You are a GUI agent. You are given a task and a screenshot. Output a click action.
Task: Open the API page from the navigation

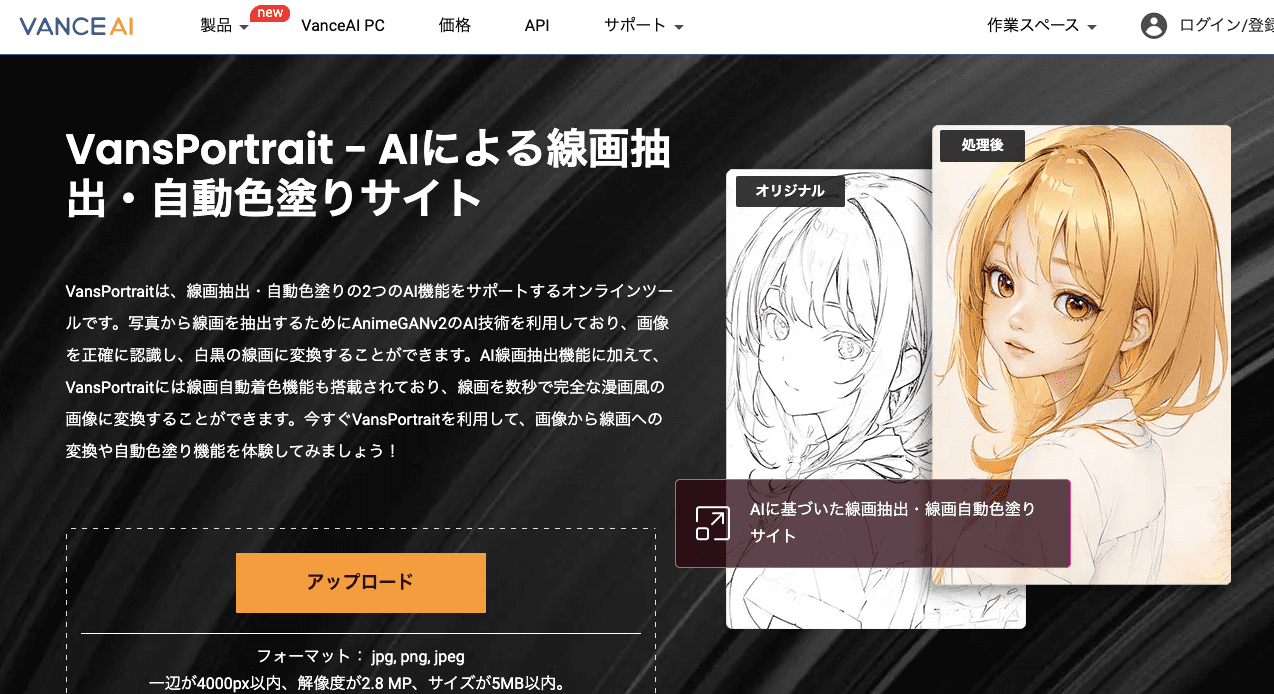tap(537, 26)
